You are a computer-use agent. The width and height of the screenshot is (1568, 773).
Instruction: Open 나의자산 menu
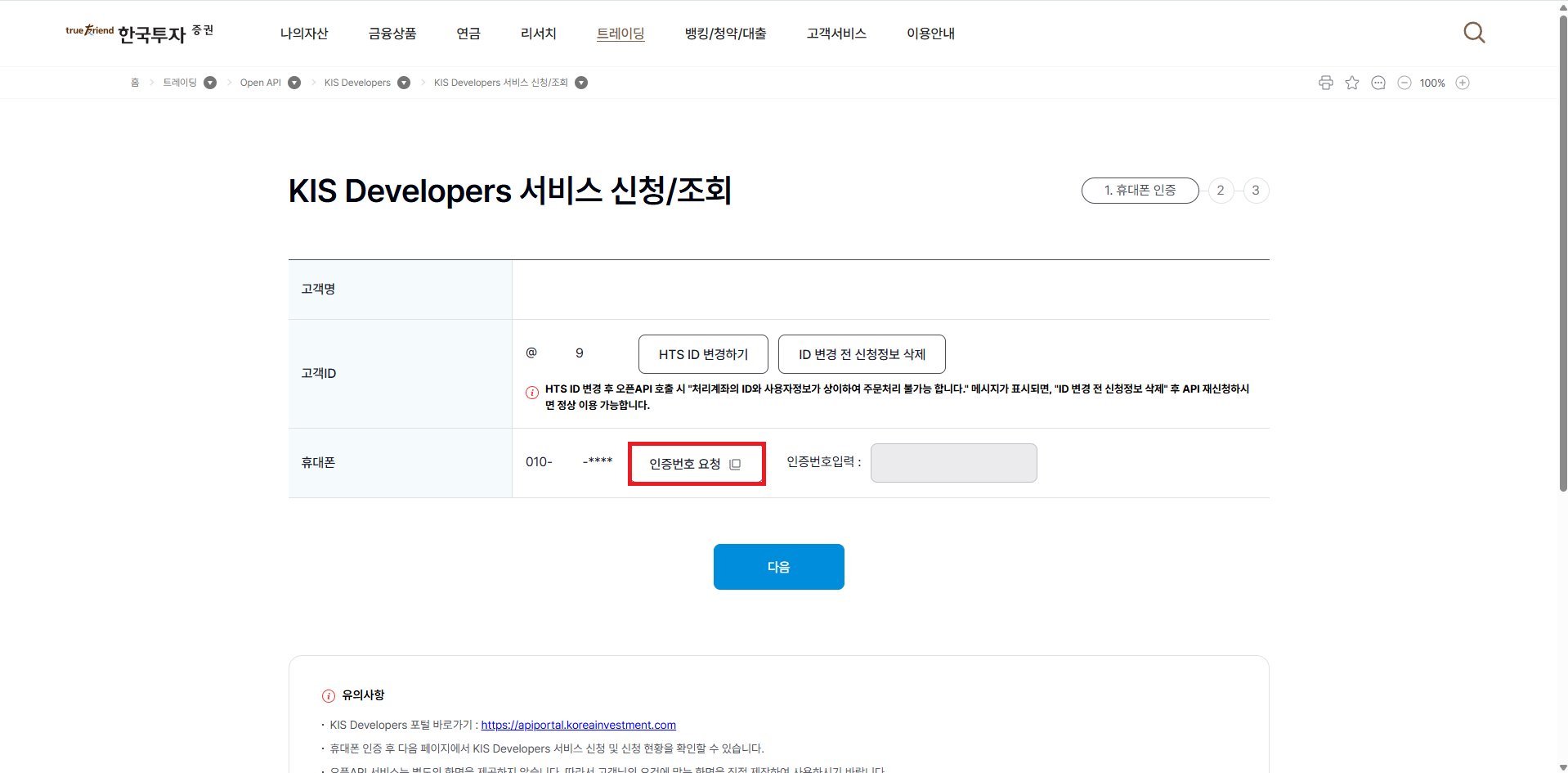pos(304,34)
